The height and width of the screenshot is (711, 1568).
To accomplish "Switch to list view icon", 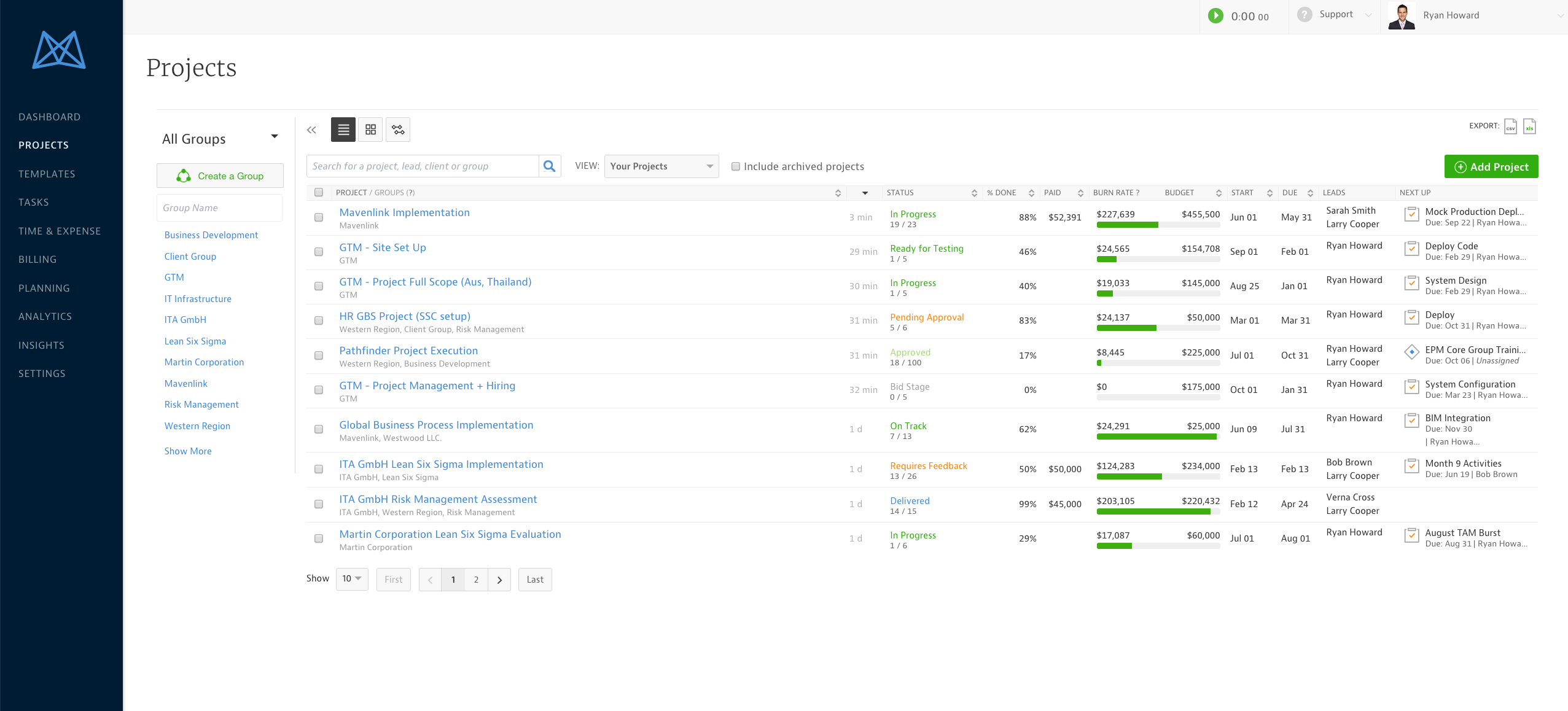I will [x=343, y=130].
